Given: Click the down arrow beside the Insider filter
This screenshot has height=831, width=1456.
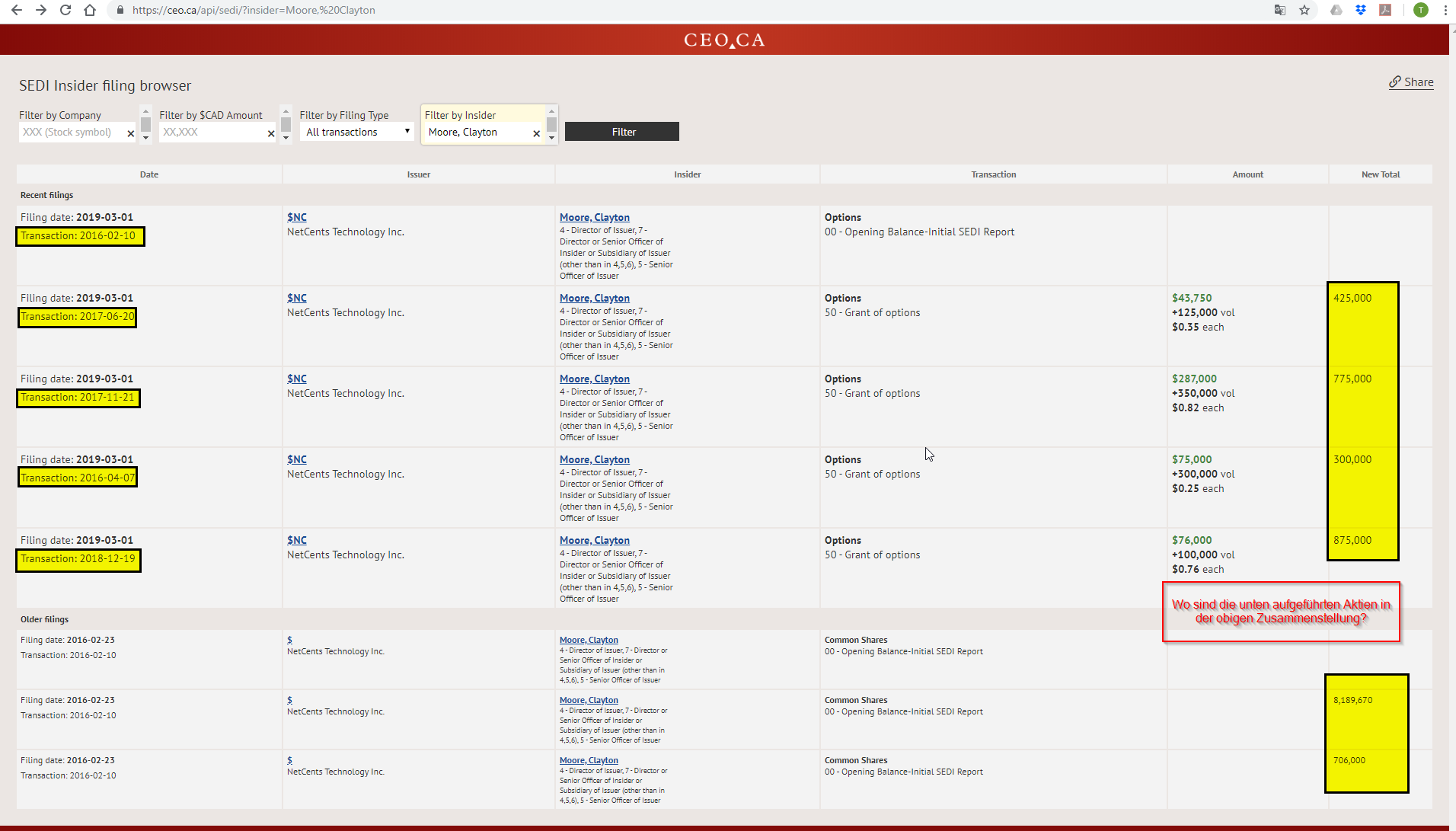Looking at the screenshot, I should pos(551,139).
